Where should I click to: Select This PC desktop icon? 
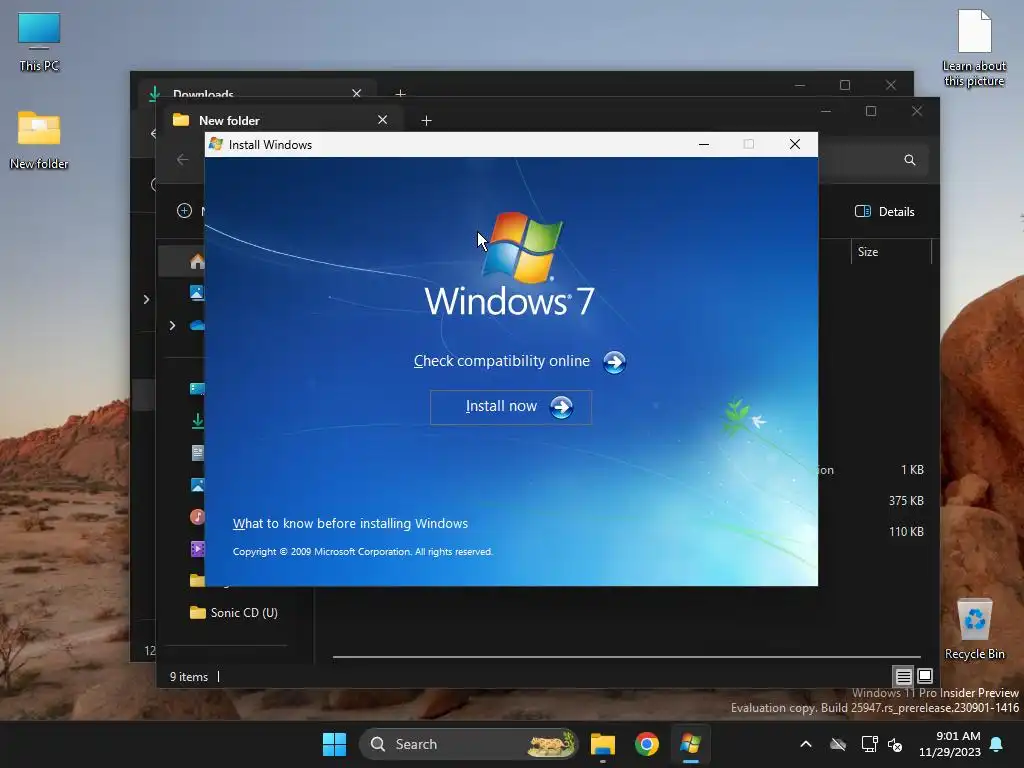click(x=39, y=42)
